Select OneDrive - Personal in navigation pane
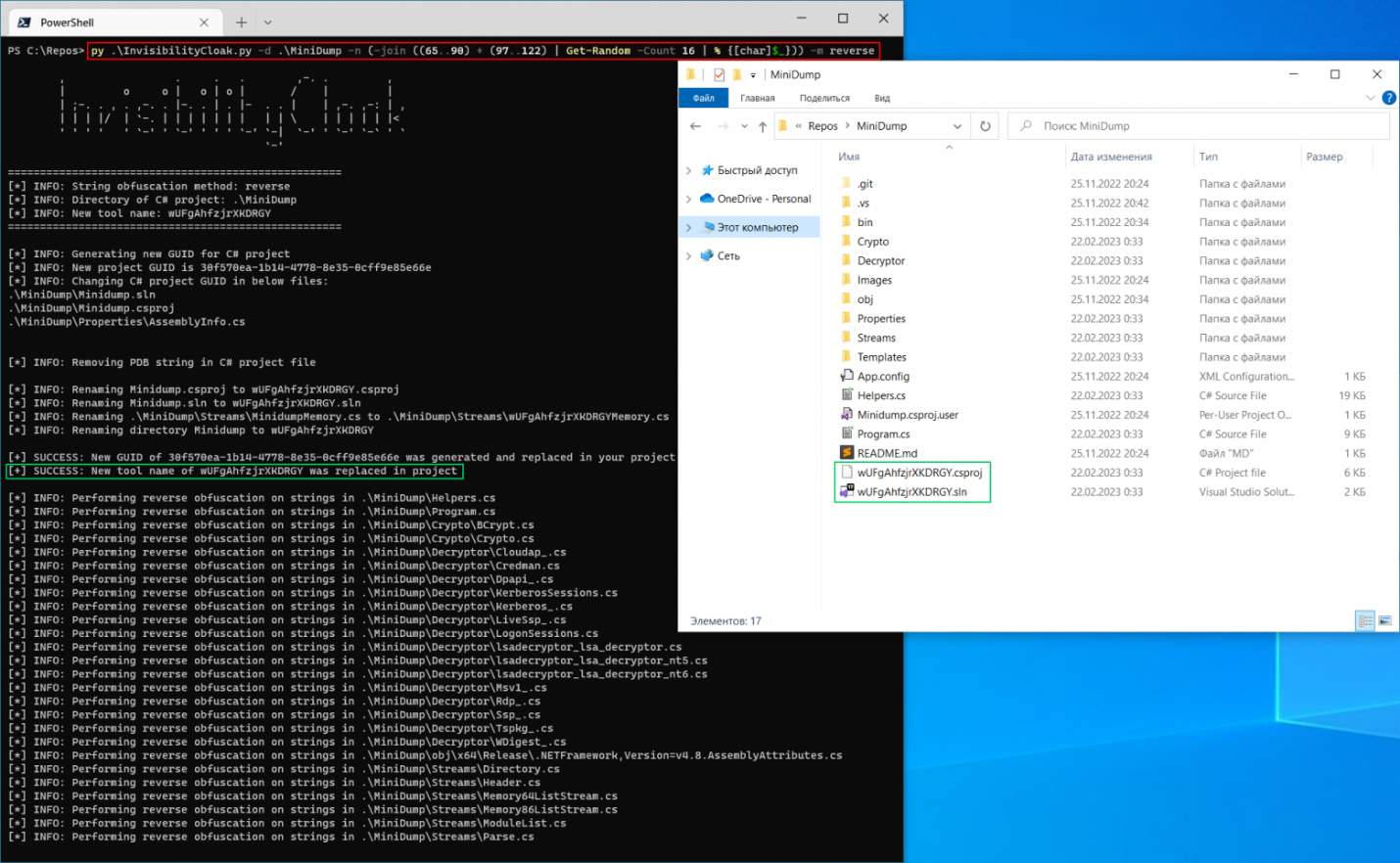 [756, 199]
